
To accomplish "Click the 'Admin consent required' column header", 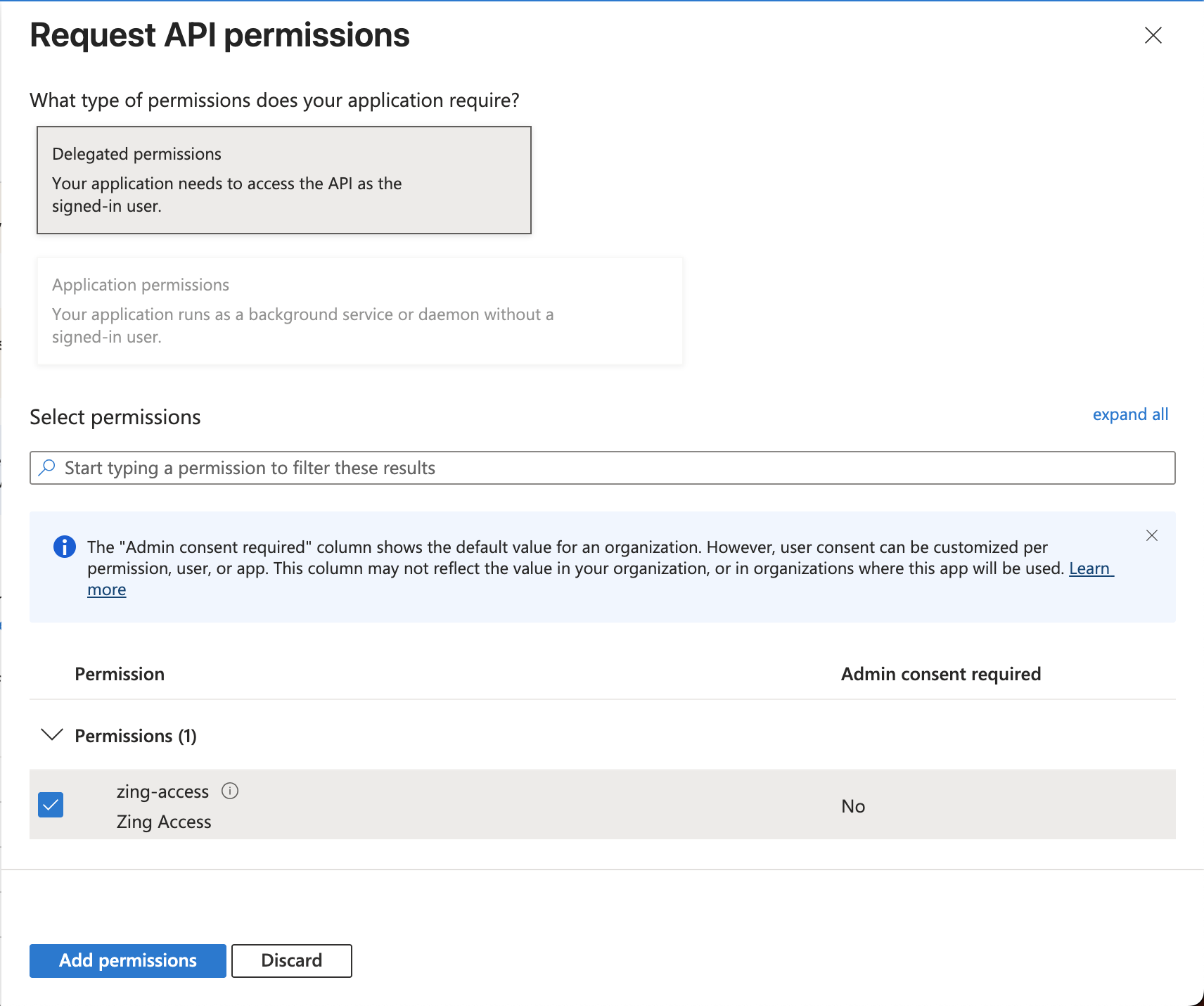I will coord(940,674).
